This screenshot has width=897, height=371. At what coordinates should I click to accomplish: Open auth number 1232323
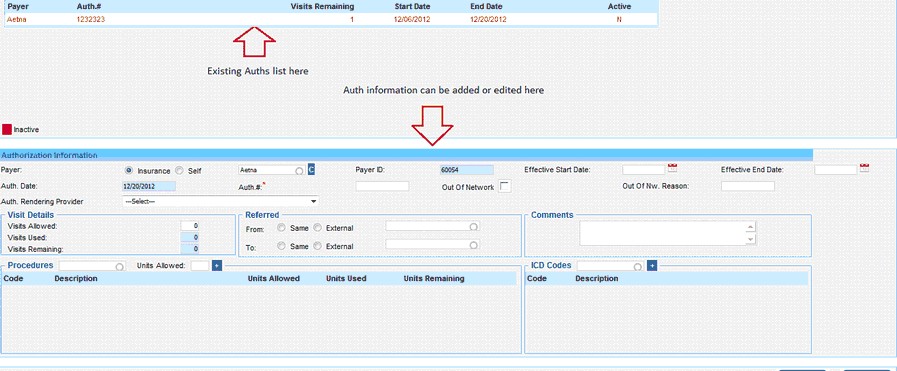pyautogui.click(x=91, y=19)
